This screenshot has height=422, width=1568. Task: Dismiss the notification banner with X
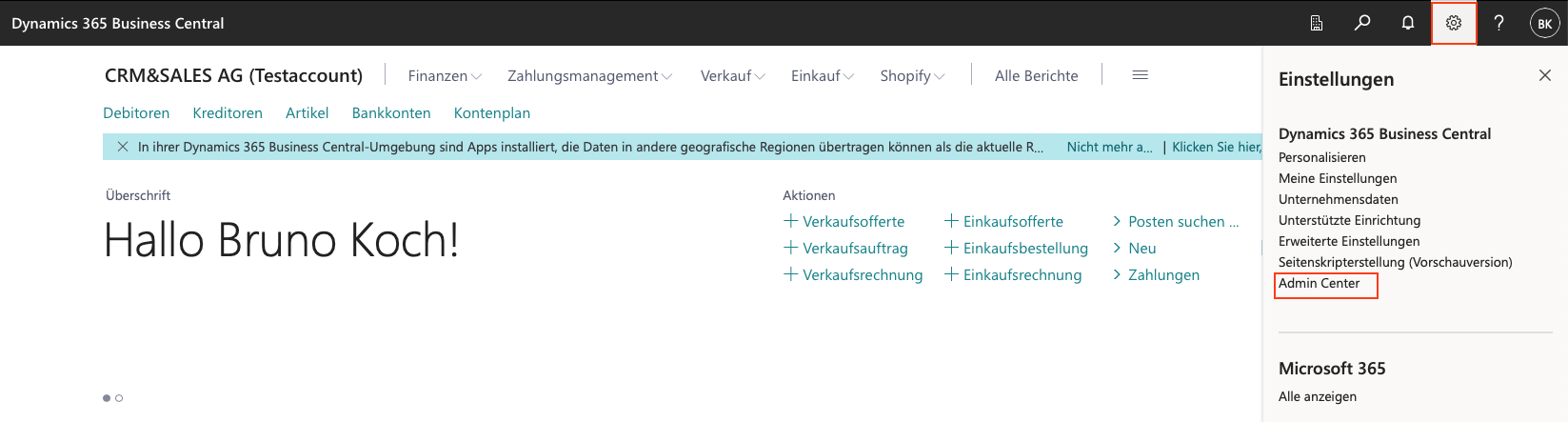point(122,147)
